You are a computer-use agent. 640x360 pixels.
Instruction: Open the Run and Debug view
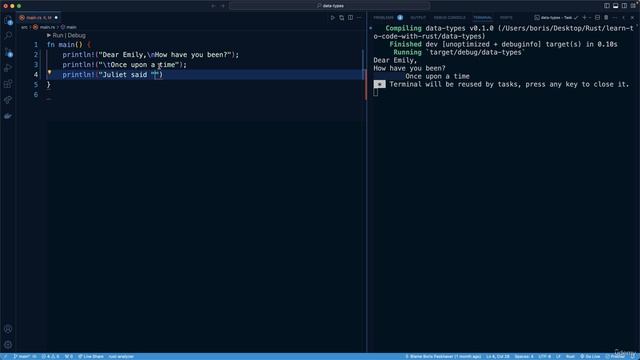tap(8, 68)
